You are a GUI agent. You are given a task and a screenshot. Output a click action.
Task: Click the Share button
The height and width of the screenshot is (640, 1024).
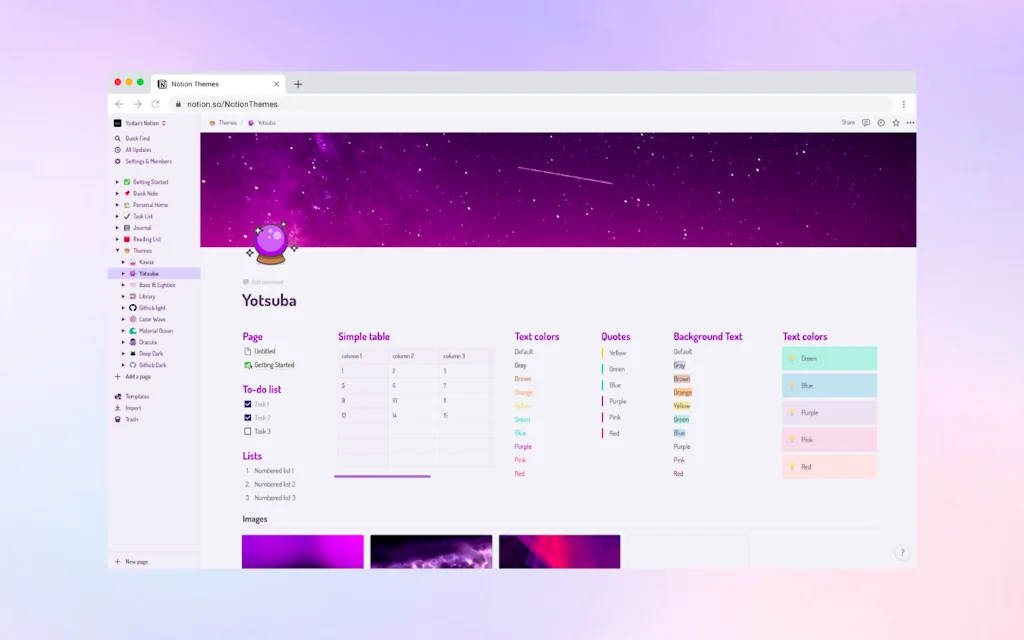pos(848,123)
